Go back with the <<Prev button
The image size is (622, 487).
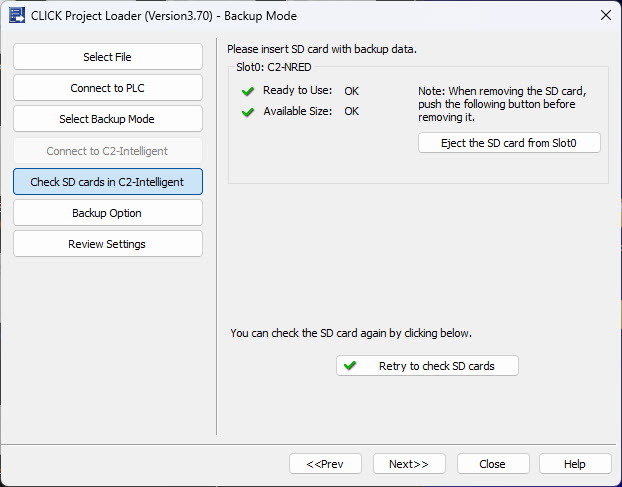pyautogui.click(x=325, y=464)
